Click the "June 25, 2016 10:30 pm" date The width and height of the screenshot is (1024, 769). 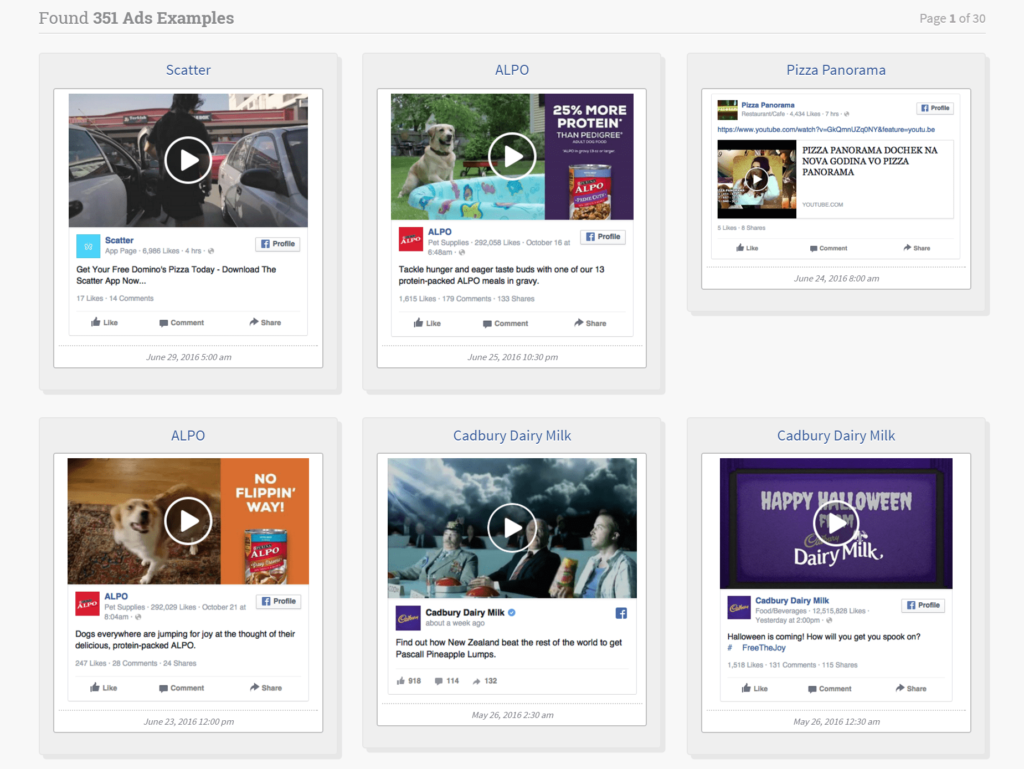(x=513, y=357)
